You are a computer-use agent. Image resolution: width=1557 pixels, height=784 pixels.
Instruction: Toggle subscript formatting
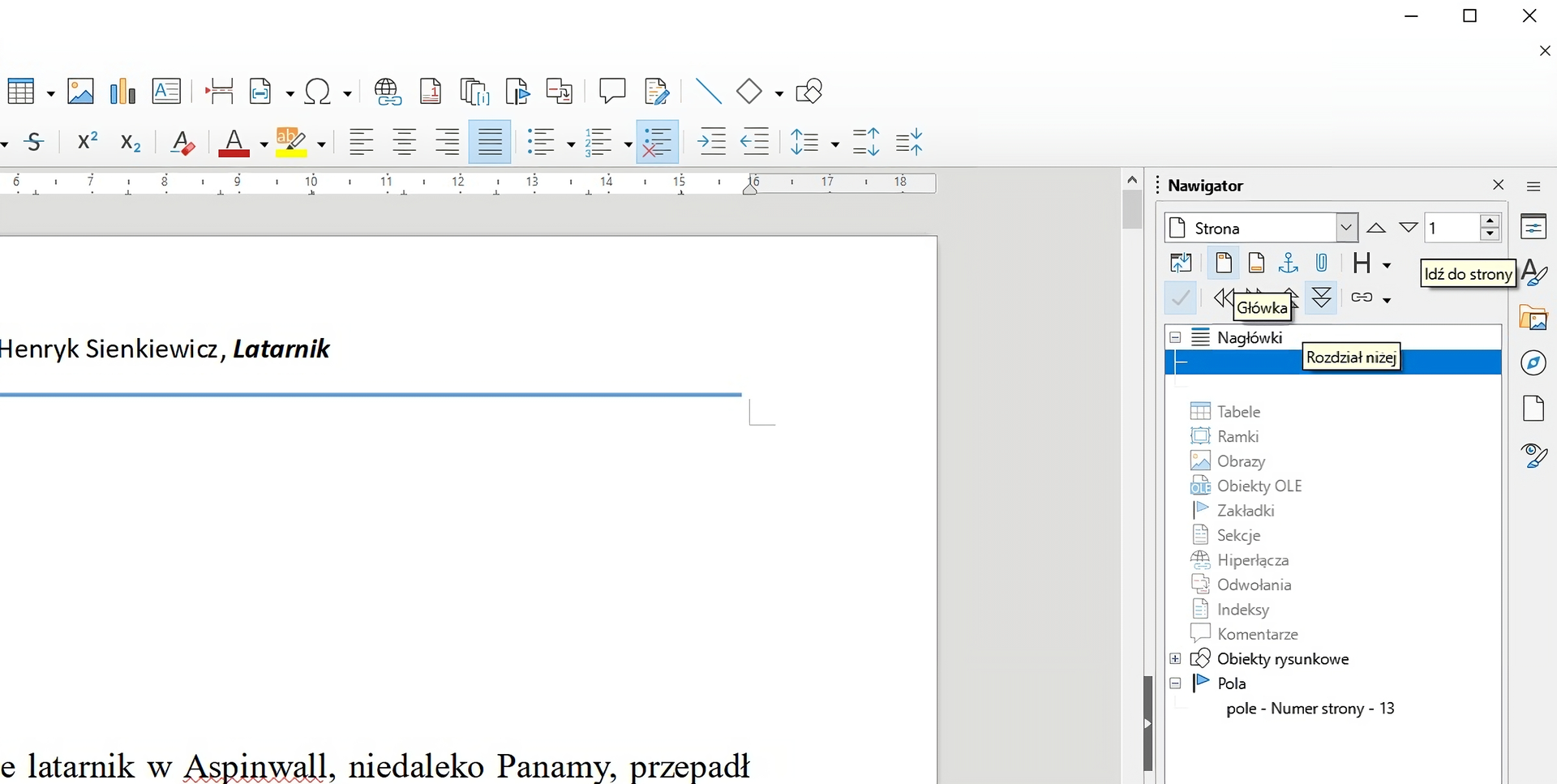click(131, 143)
